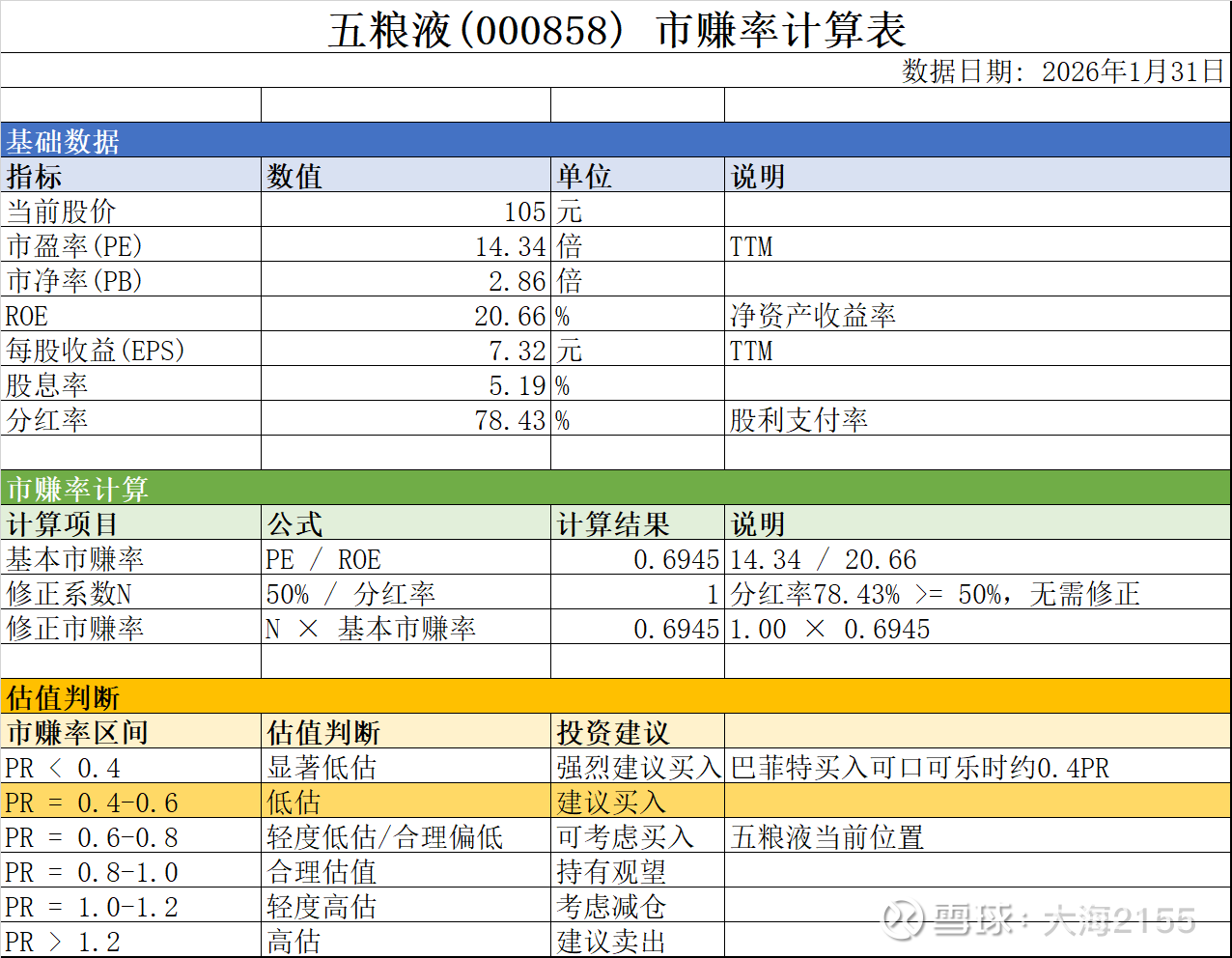This screenshot has width=1232, height=958.
Task: Select the 可考虑买入 advice cell
Action: [x=637, y=835]
